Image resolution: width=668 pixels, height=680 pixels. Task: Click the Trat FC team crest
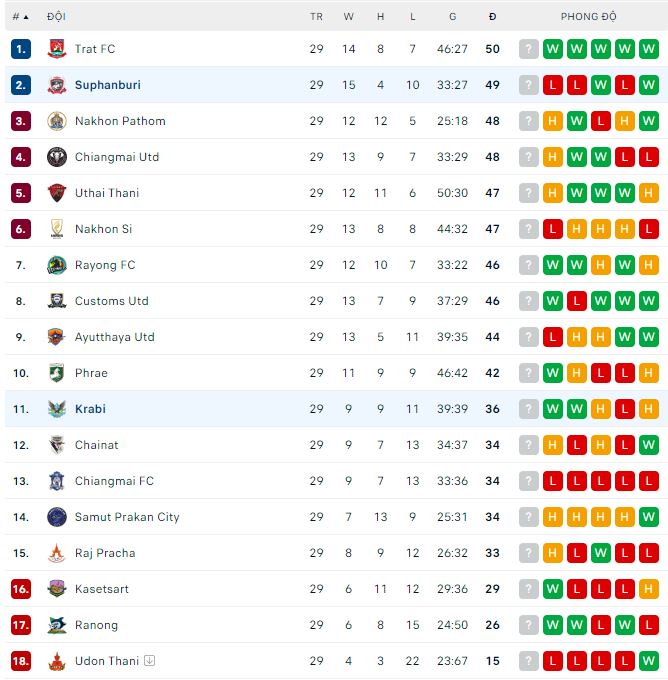[56, 49]
